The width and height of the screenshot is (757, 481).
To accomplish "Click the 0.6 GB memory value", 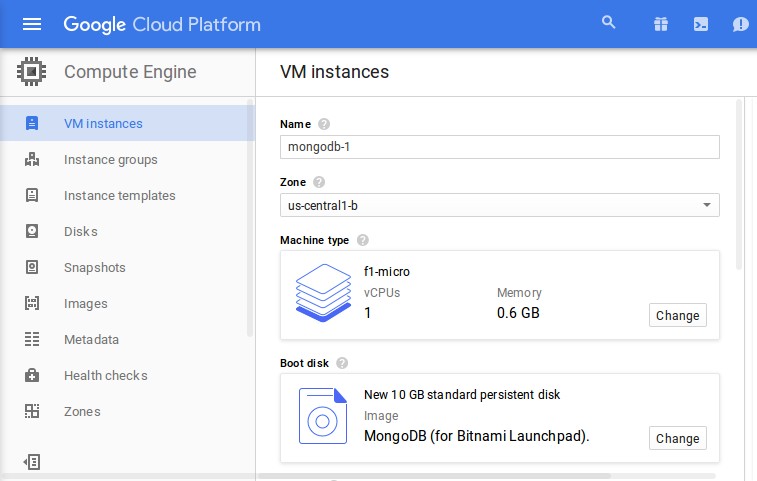I will (x=518, y=313).
